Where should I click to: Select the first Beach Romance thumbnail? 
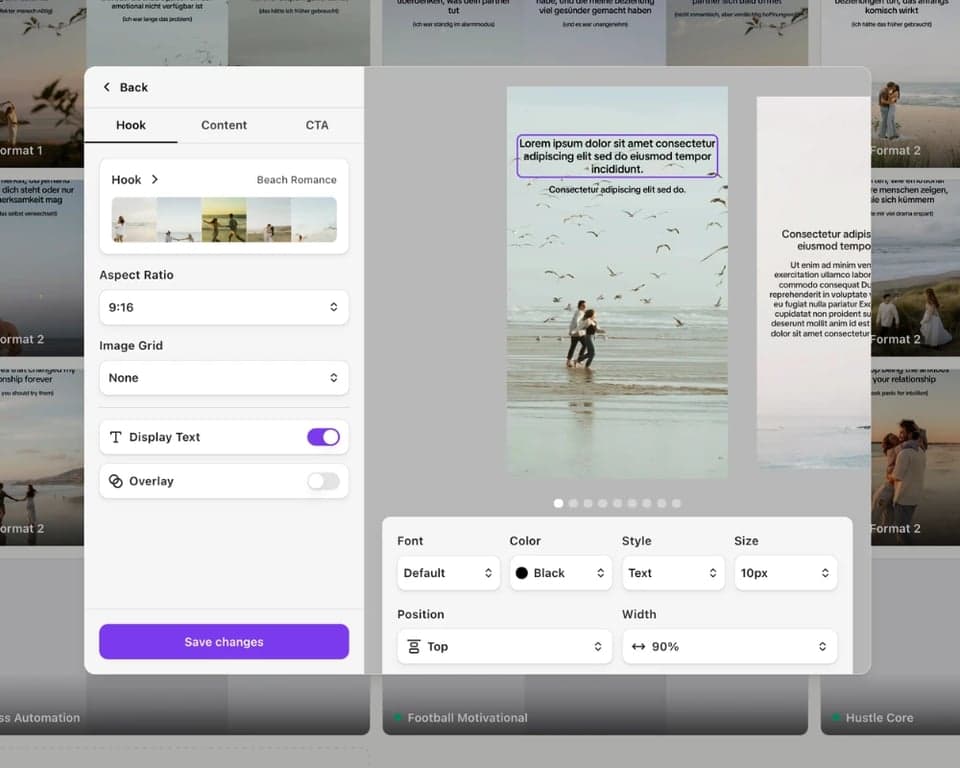pos(134,219)
